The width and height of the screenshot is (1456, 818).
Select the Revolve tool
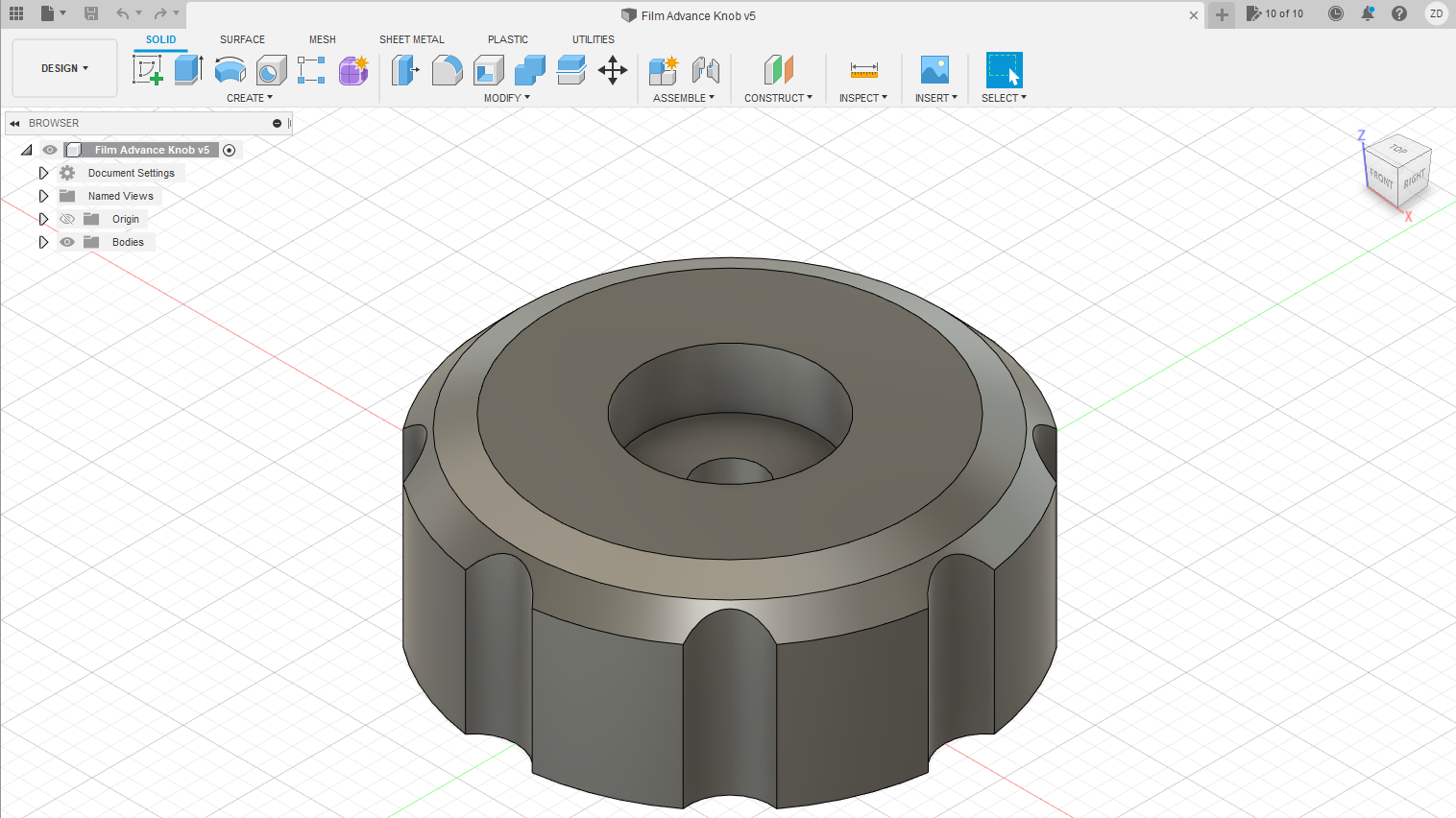click(x=230, y=69)
